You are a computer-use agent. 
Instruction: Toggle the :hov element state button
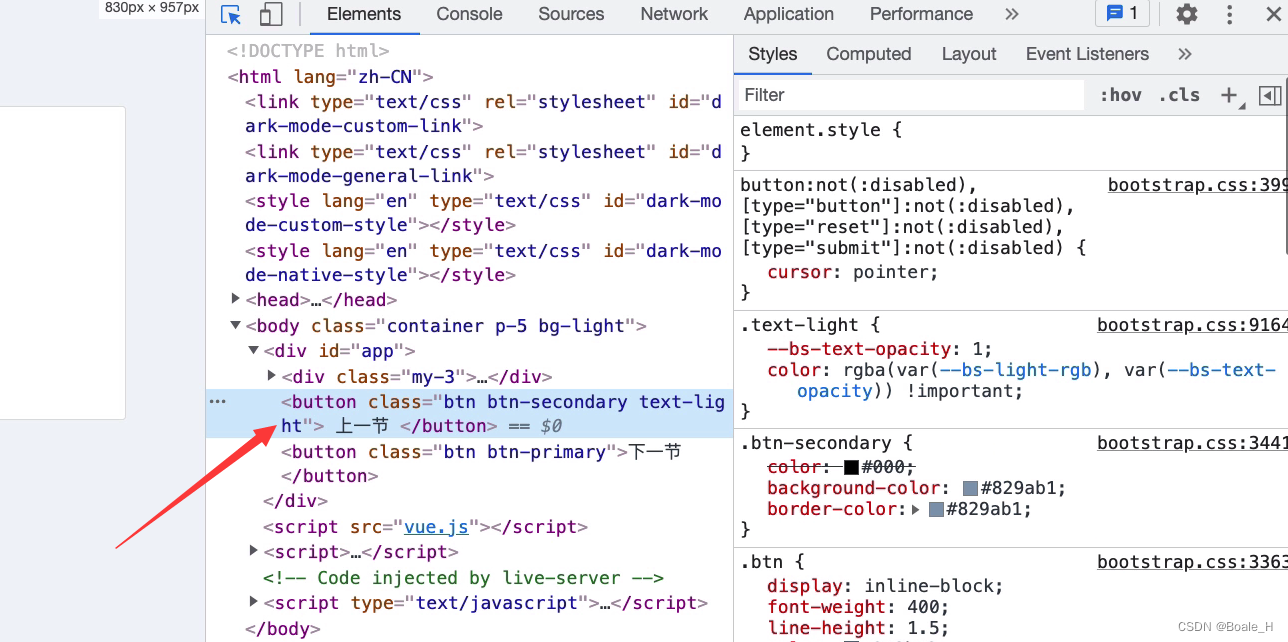[1120, 95]
